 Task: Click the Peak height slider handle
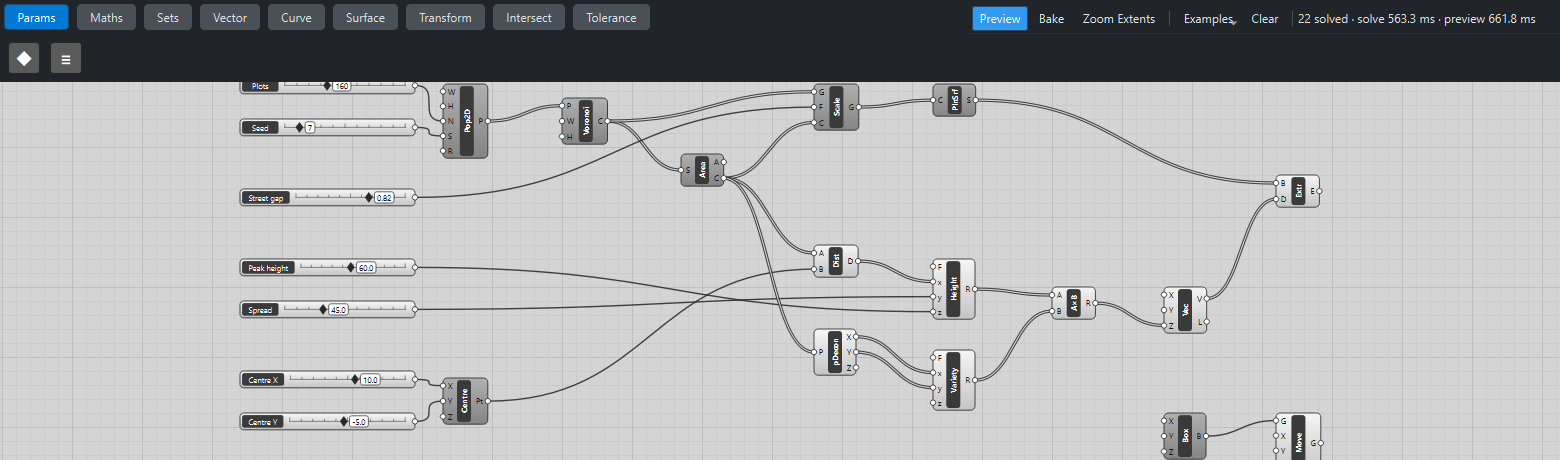click(350, 268)
